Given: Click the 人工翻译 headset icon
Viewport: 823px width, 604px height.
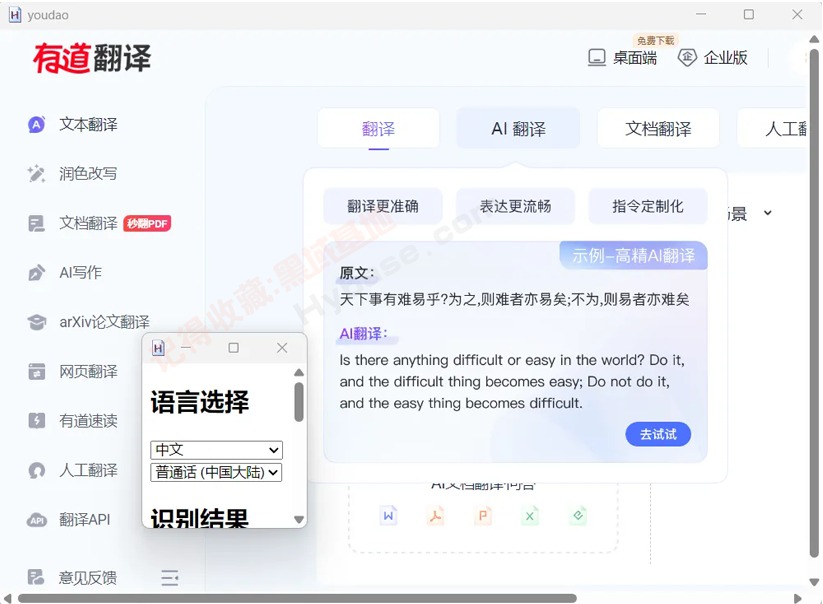Looking at the screenshot, I should 36,470.
